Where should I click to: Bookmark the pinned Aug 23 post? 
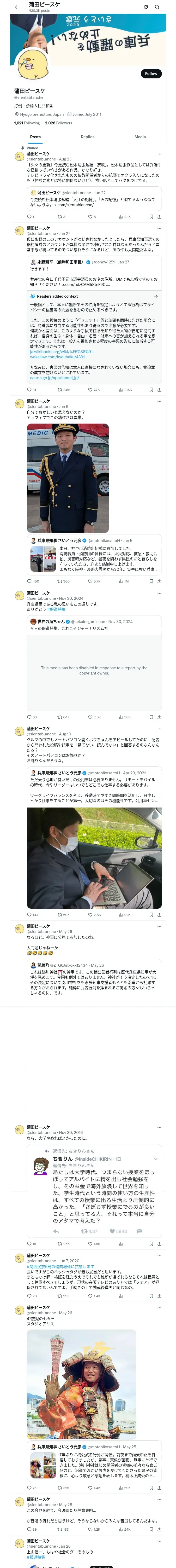tap(151, 217)
